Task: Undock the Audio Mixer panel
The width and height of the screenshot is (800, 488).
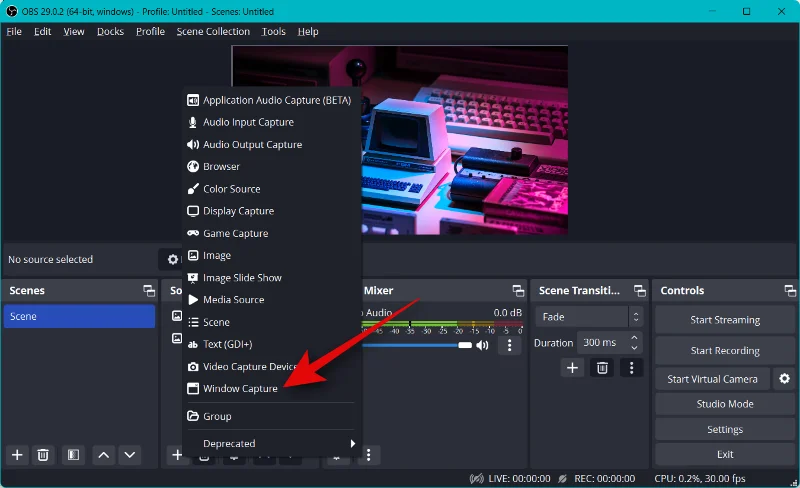Action: (518, 290)
